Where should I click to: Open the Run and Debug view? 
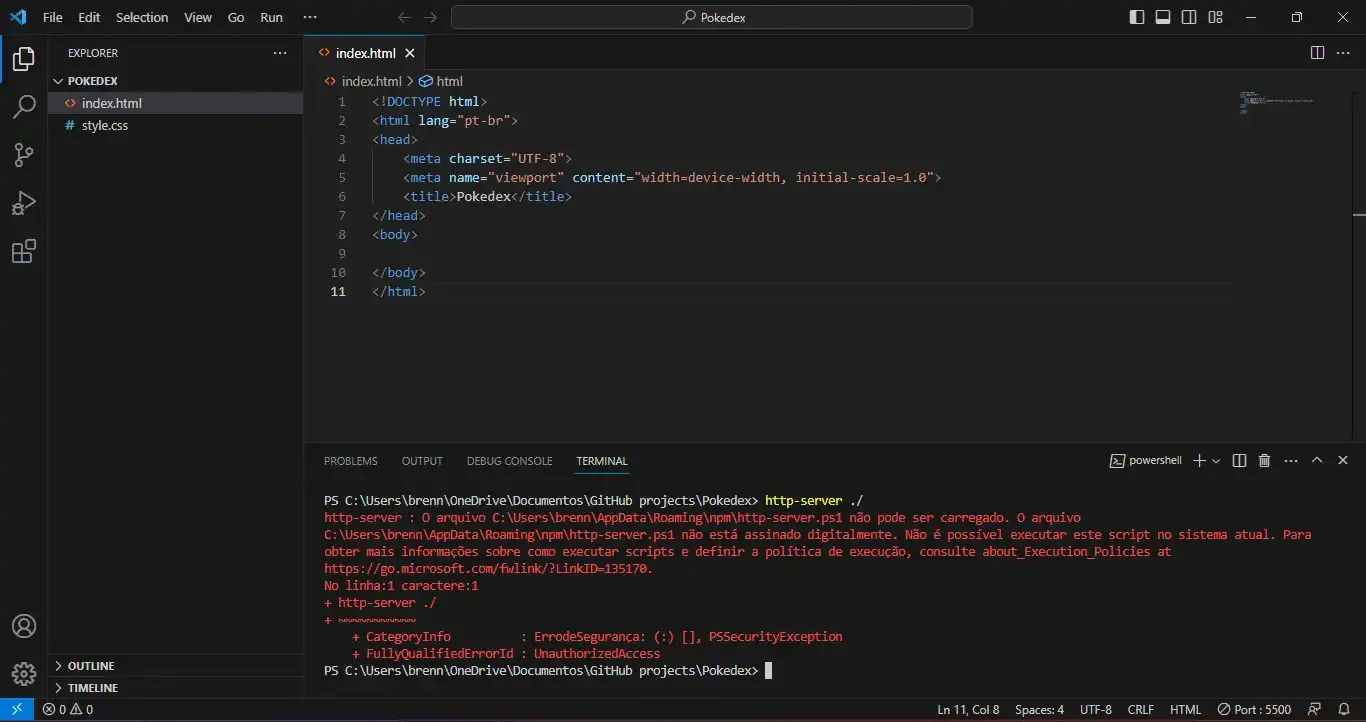23,203
